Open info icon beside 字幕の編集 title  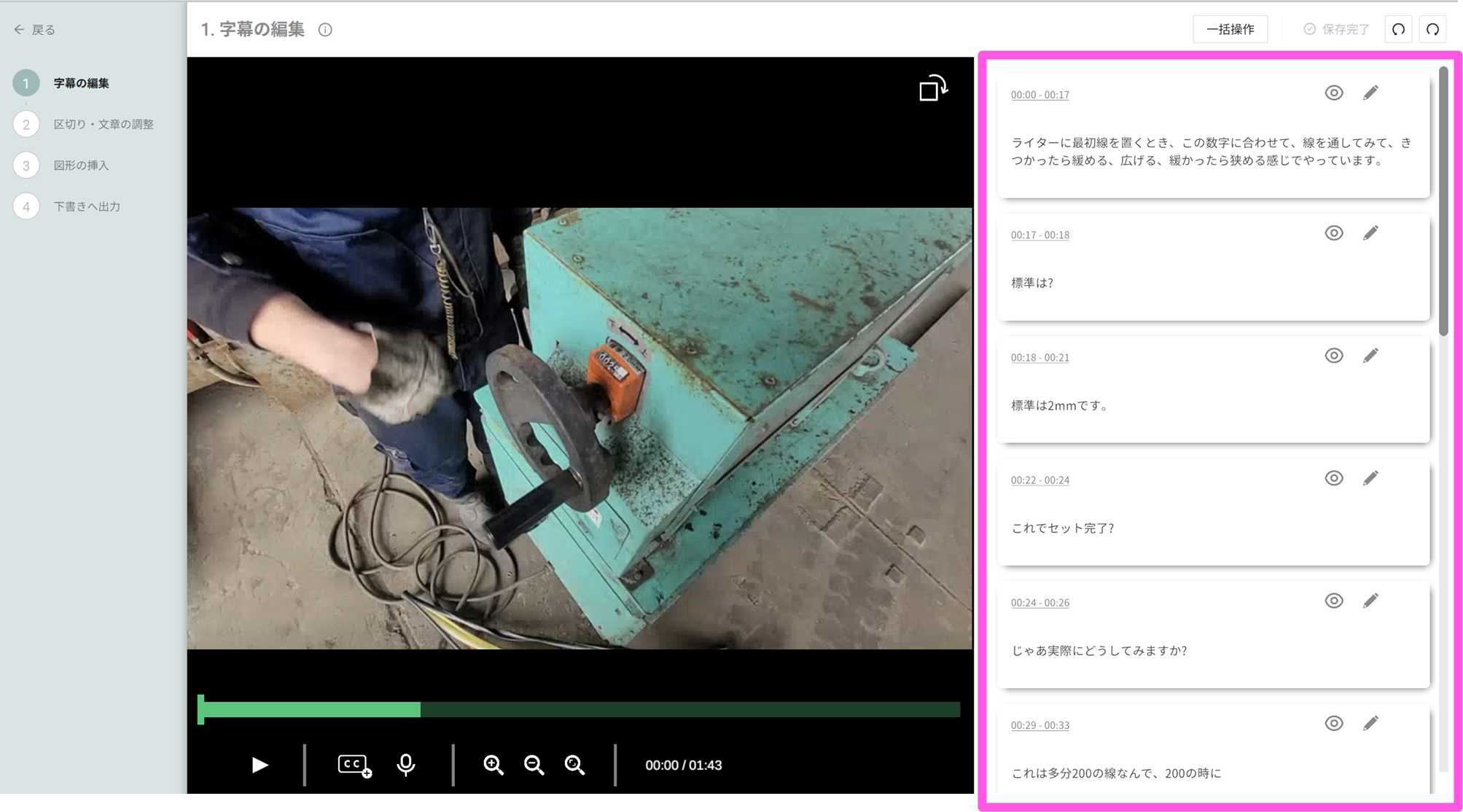coord(325,29)
